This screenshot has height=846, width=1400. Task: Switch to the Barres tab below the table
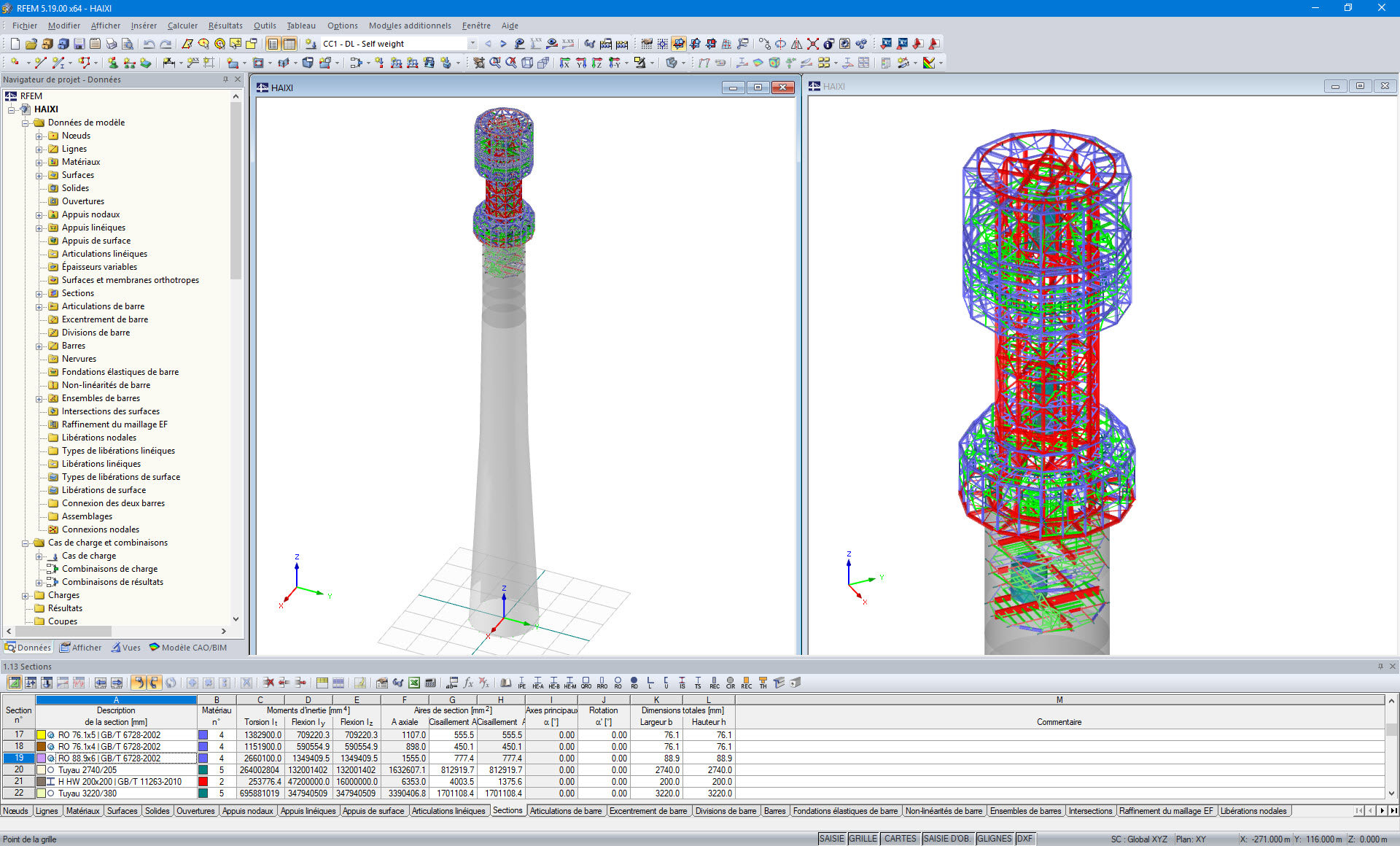(x=775, y=811)
